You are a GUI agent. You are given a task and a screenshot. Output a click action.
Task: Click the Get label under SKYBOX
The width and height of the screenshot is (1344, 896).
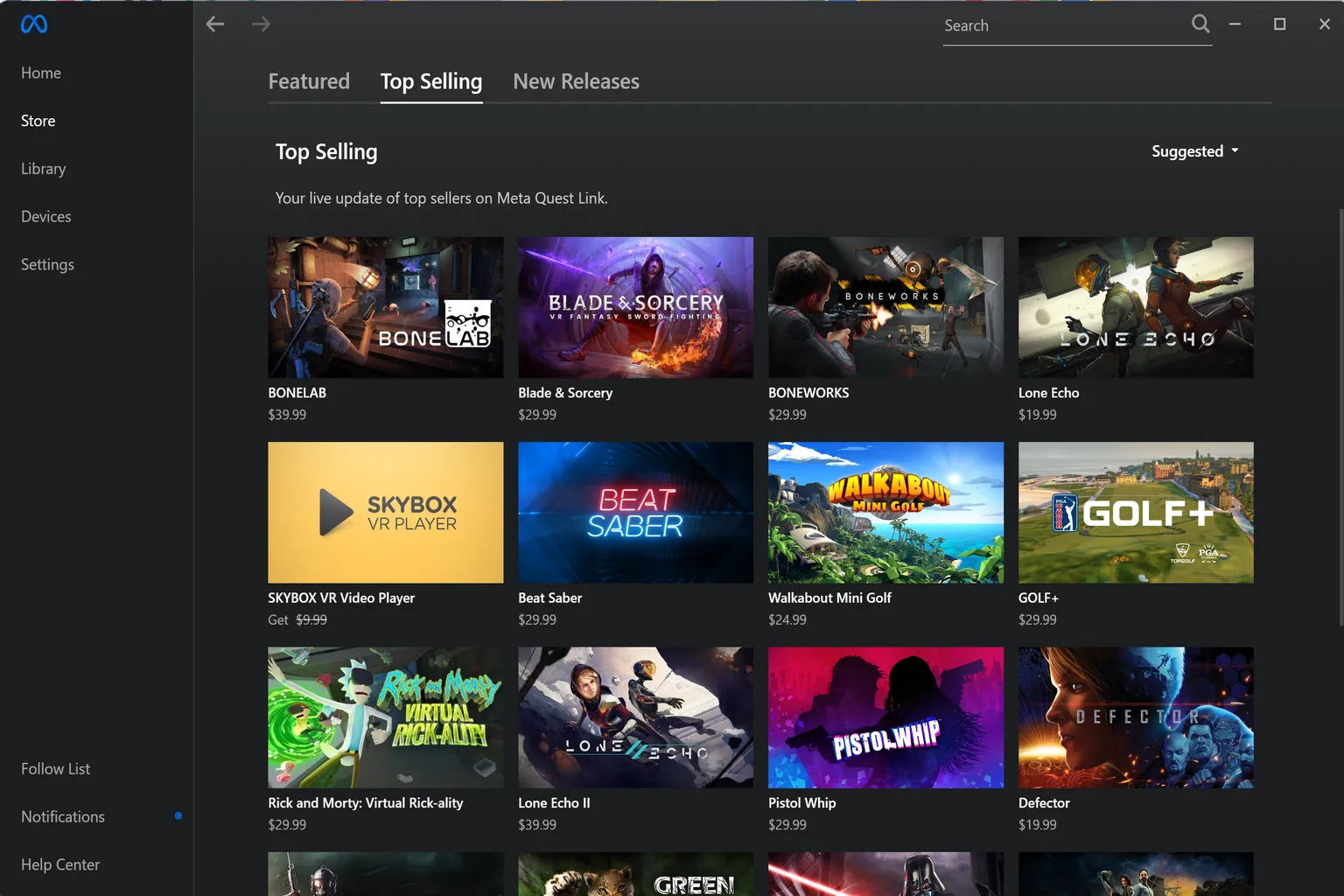point(278,619)
